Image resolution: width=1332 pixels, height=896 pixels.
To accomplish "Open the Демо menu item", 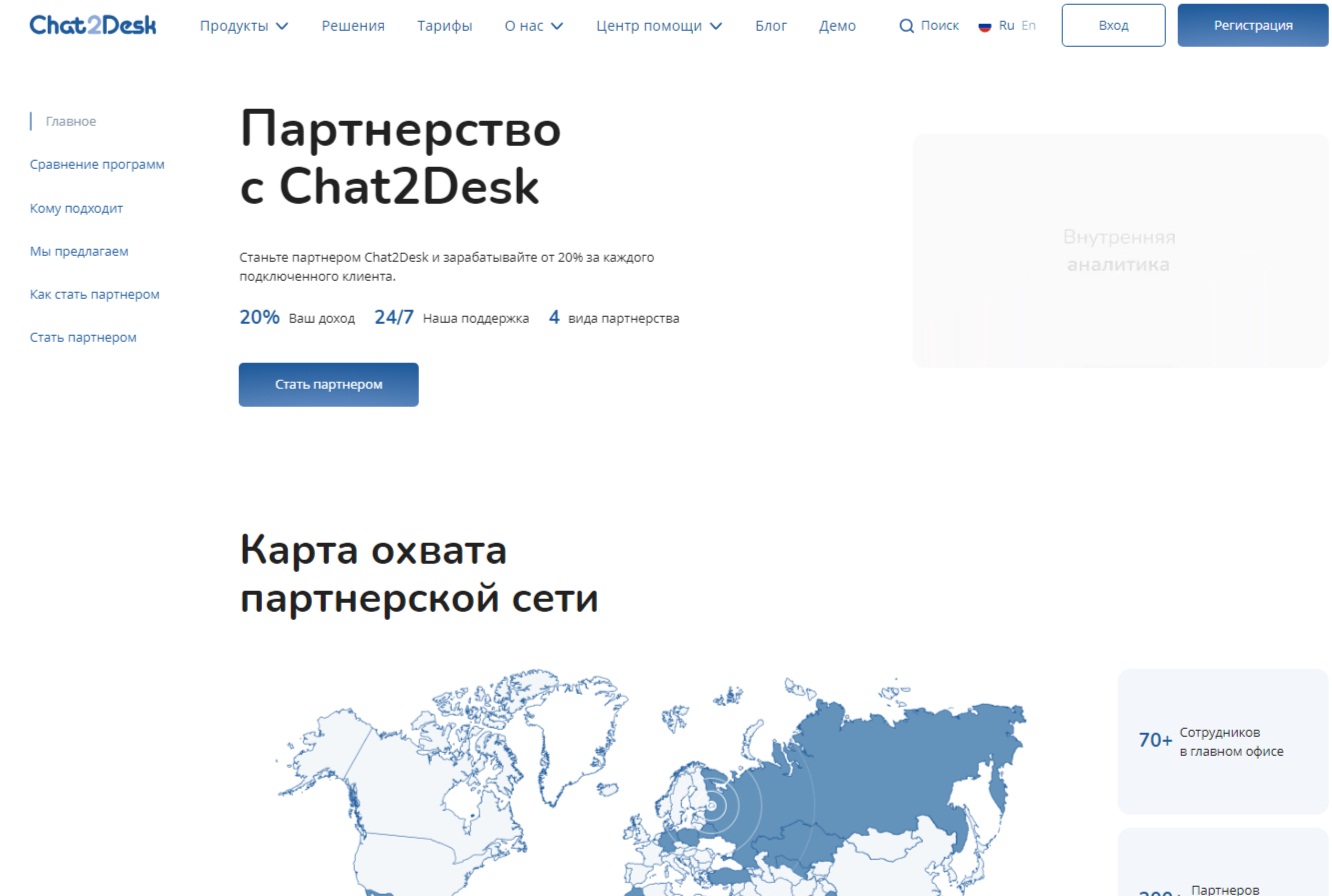I will tap(837, 26).
